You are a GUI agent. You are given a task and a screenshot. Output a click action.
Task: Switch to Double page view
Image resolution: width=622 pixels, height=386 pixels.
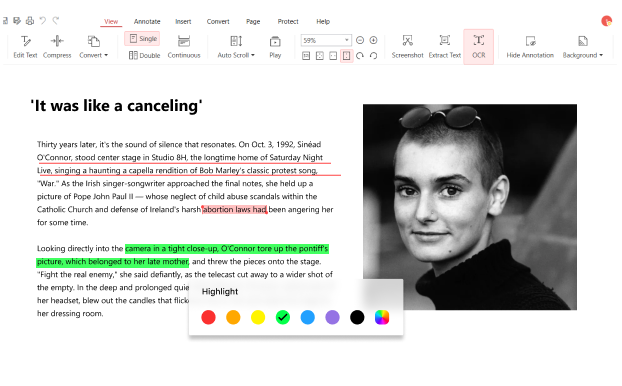click(144, 55)
